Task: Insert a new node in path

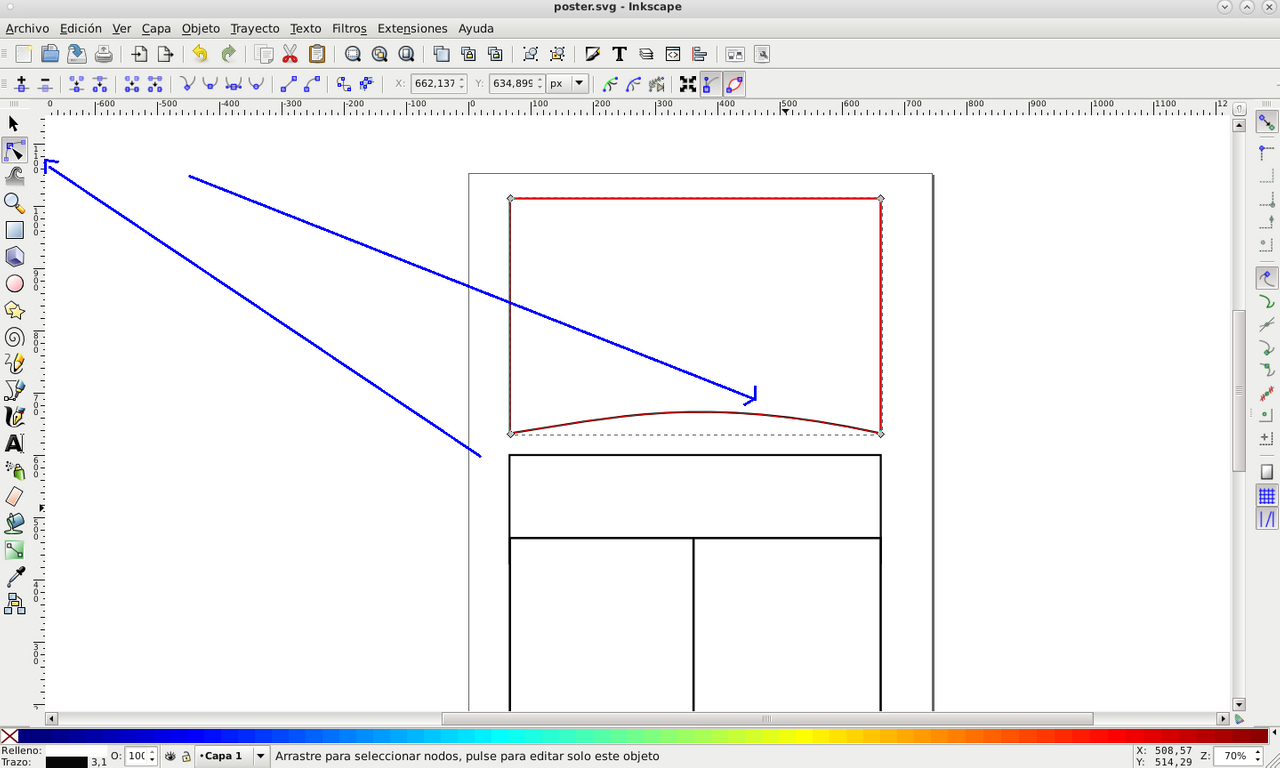Action: [21, 84]
